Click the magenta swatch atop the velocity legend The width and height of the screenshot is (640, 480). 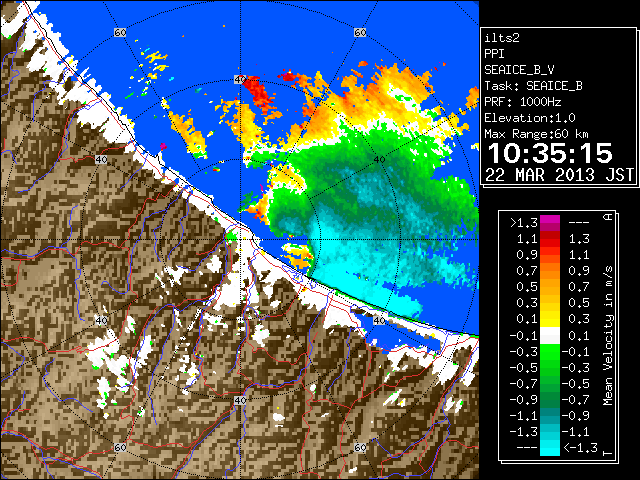(550, 223)
